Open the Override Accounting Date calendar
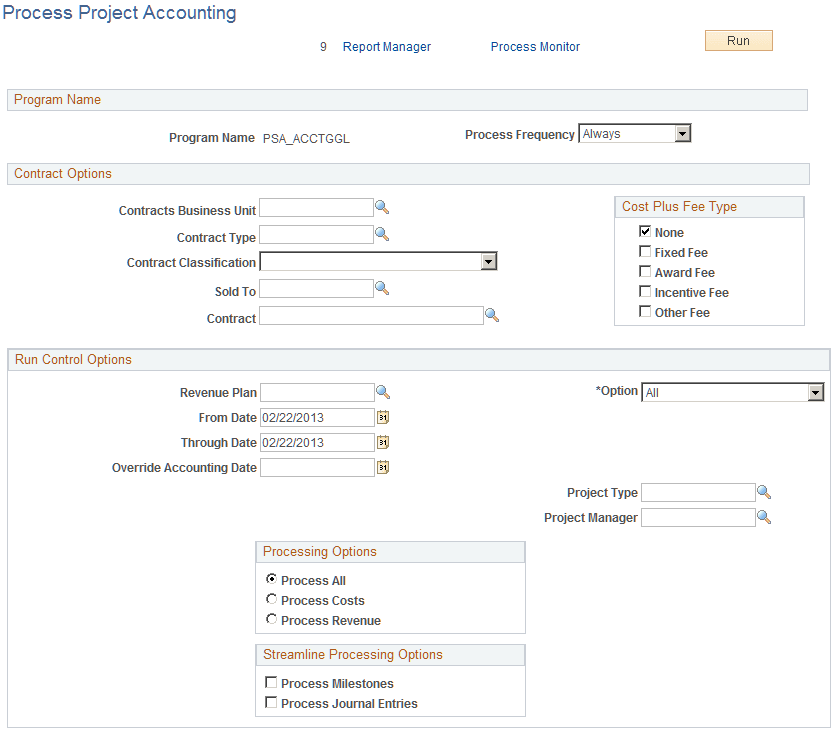The width and height of the screenshot is (838, 736). pos(382,467)
